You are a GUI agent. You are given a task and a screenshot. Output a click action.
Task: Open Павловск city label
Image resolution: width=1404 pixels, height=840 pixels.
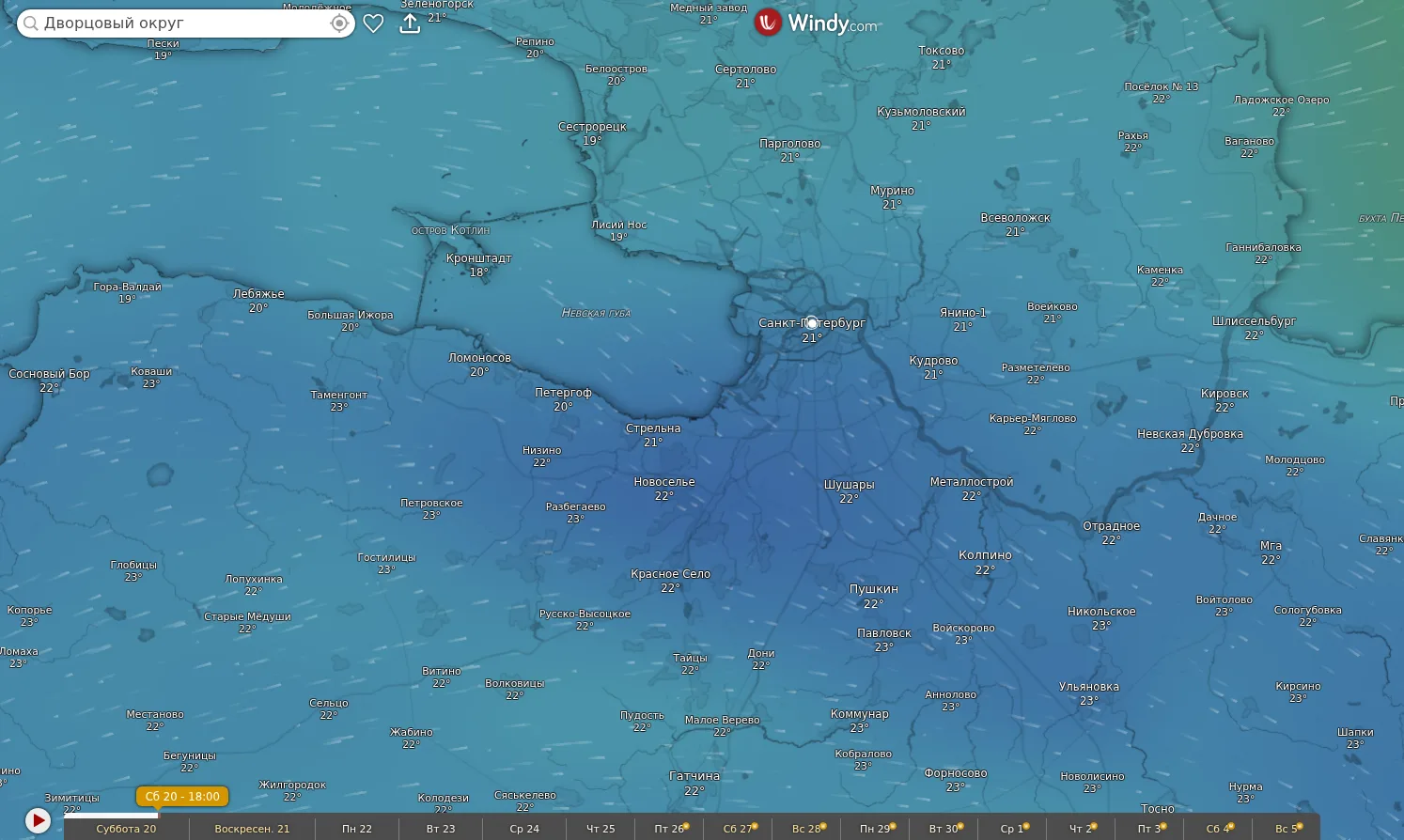884,633
